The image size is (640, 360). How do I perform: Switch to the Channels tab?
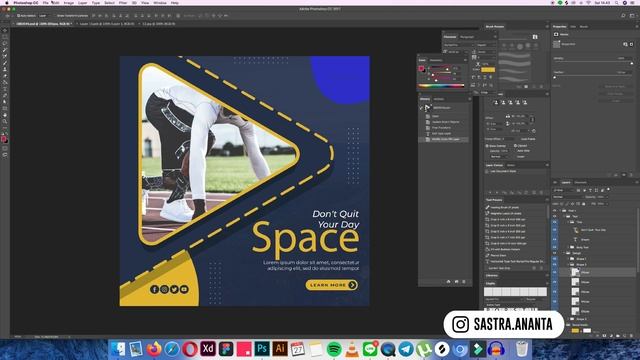click(580, 182)
